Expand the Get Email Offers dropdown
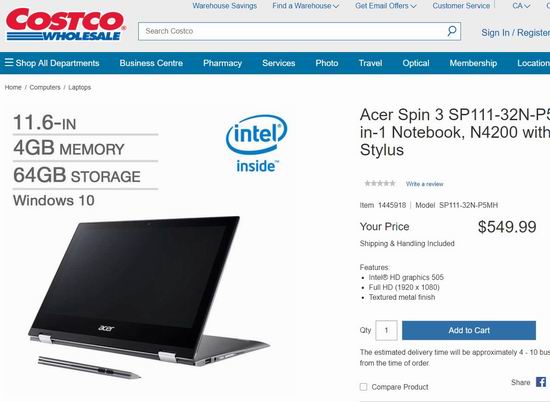 [385, 6]
